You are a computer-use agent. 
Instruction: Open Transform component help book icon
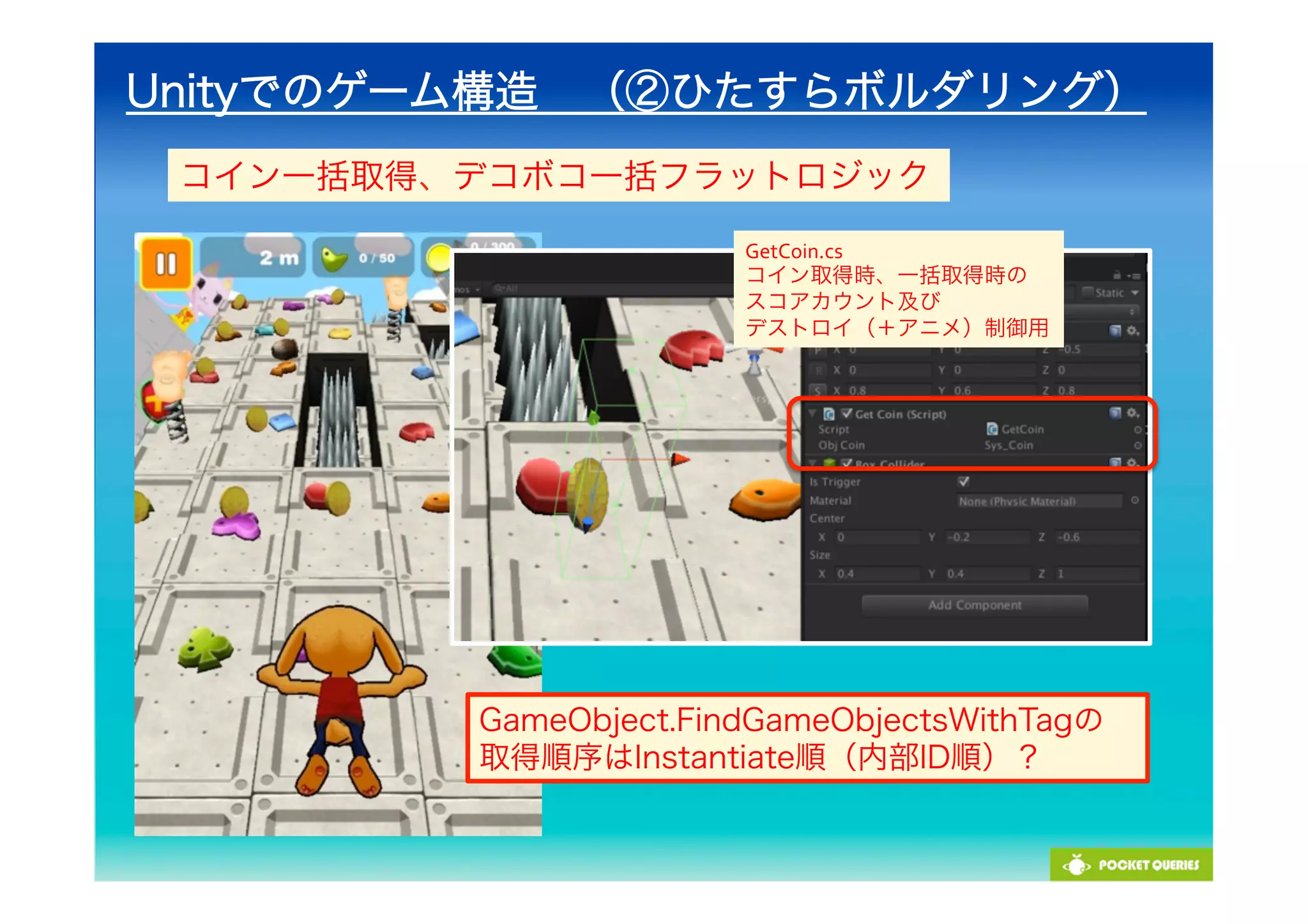pyautogui.click(x=1115, y=331)
